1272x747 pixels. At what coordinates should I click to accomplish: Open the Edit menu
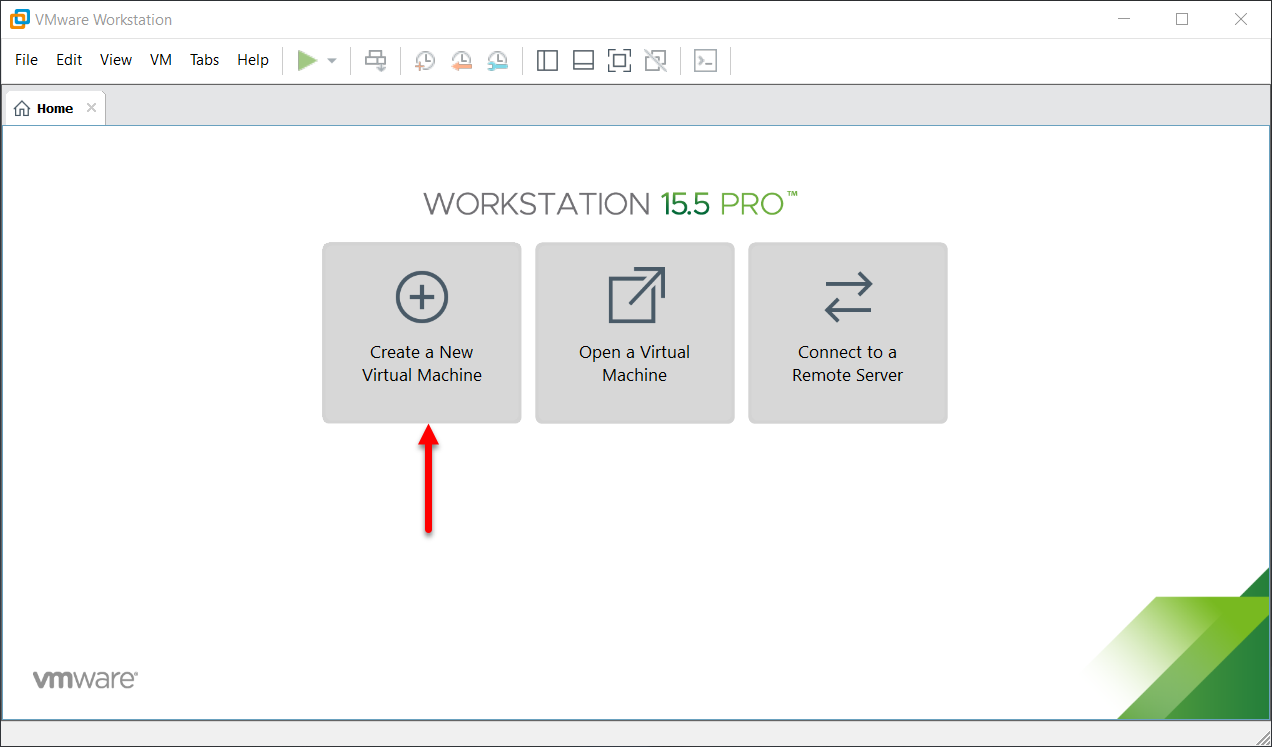(69, 60)
